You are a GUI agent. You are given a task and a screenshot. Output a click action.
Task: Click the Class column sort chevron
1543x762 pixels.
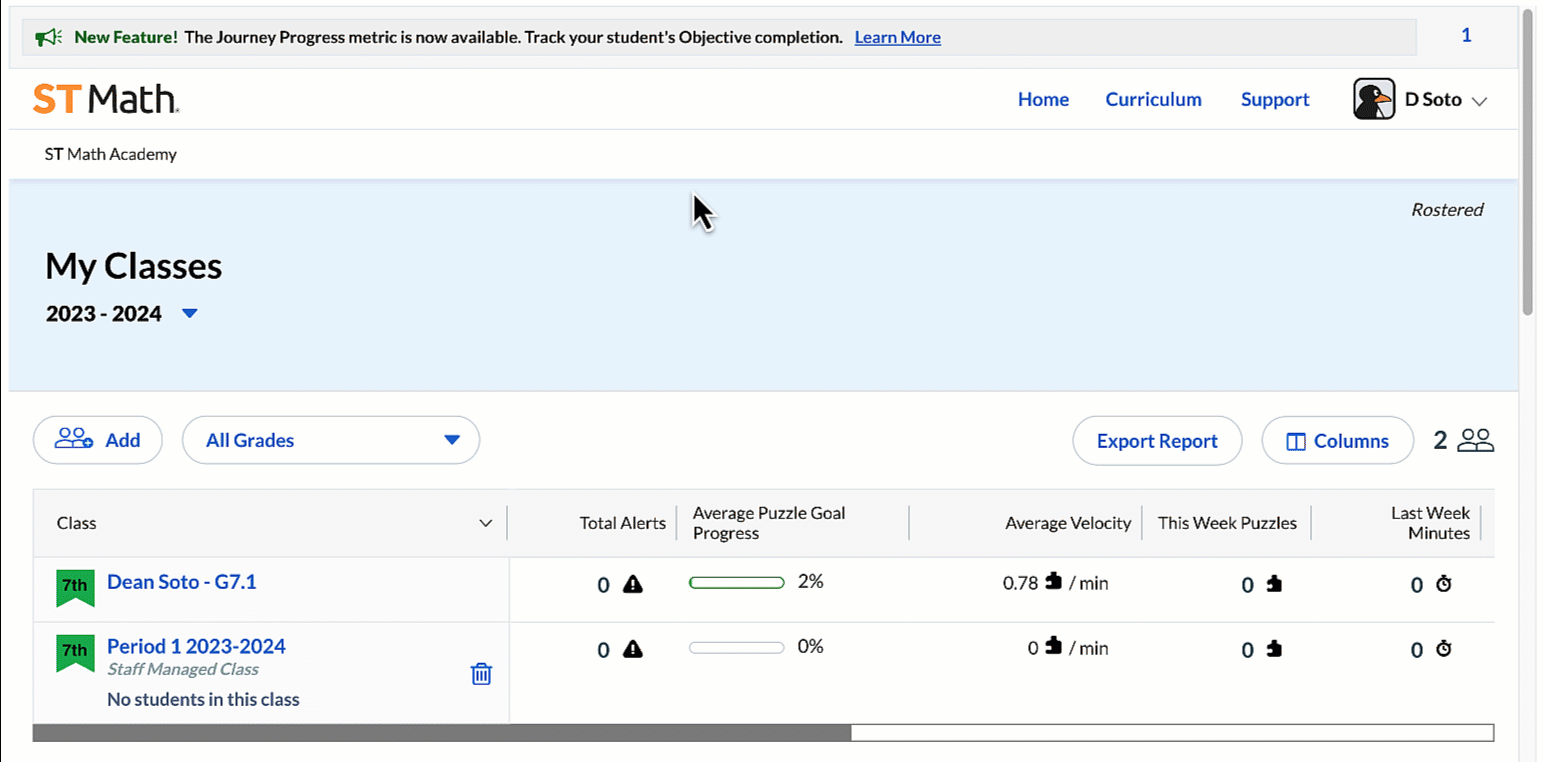(486, 523)
